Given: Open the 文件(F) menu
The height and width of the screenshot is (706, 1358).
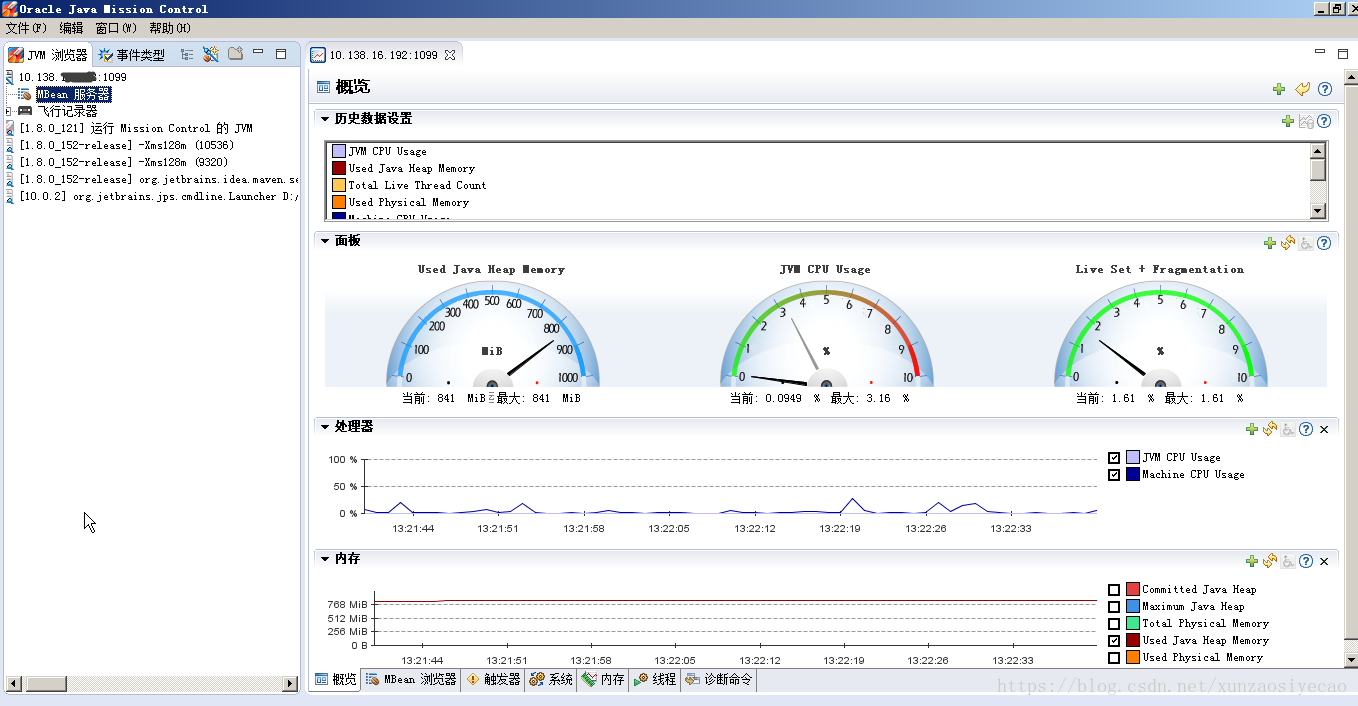Looking at the screenshot, I should [x=26, y=28].
